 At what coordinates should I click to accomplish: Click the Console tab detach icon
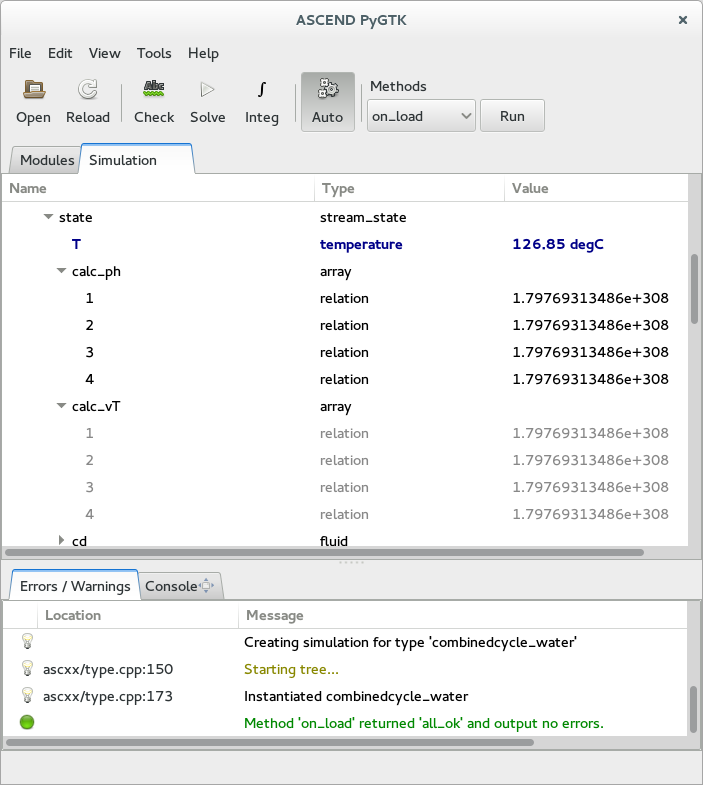(x=207, y=586)
